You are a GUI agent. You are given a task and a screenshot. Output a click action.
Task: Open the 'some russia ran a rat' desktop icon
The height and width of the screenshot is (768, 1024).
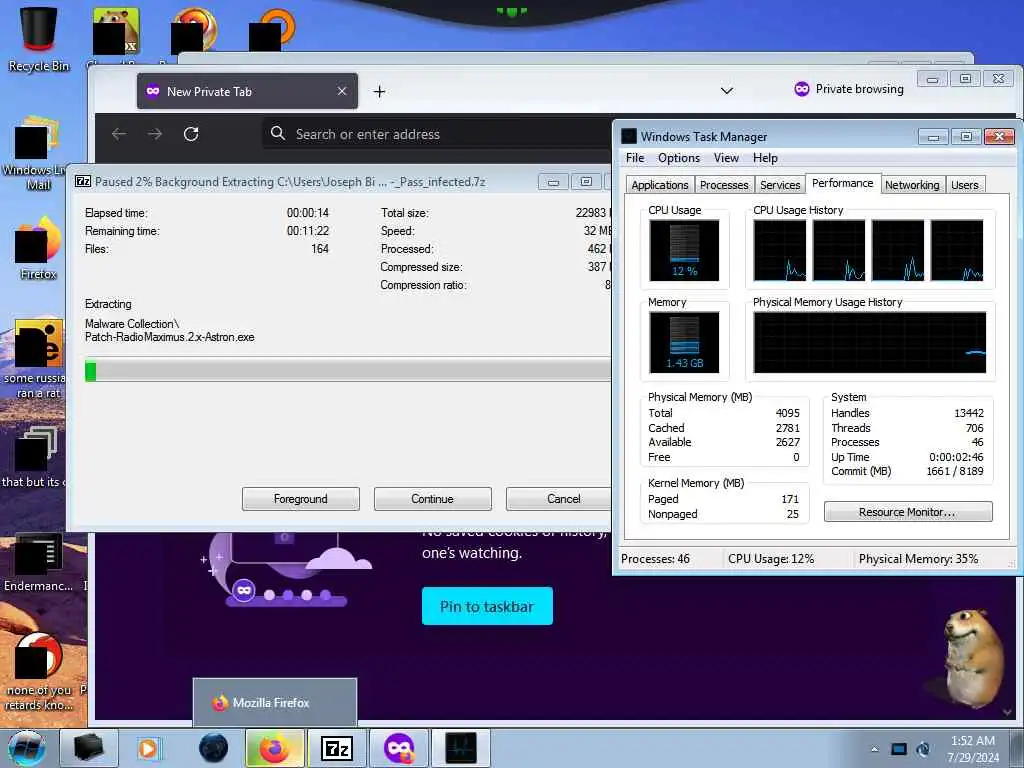(36, 359)
